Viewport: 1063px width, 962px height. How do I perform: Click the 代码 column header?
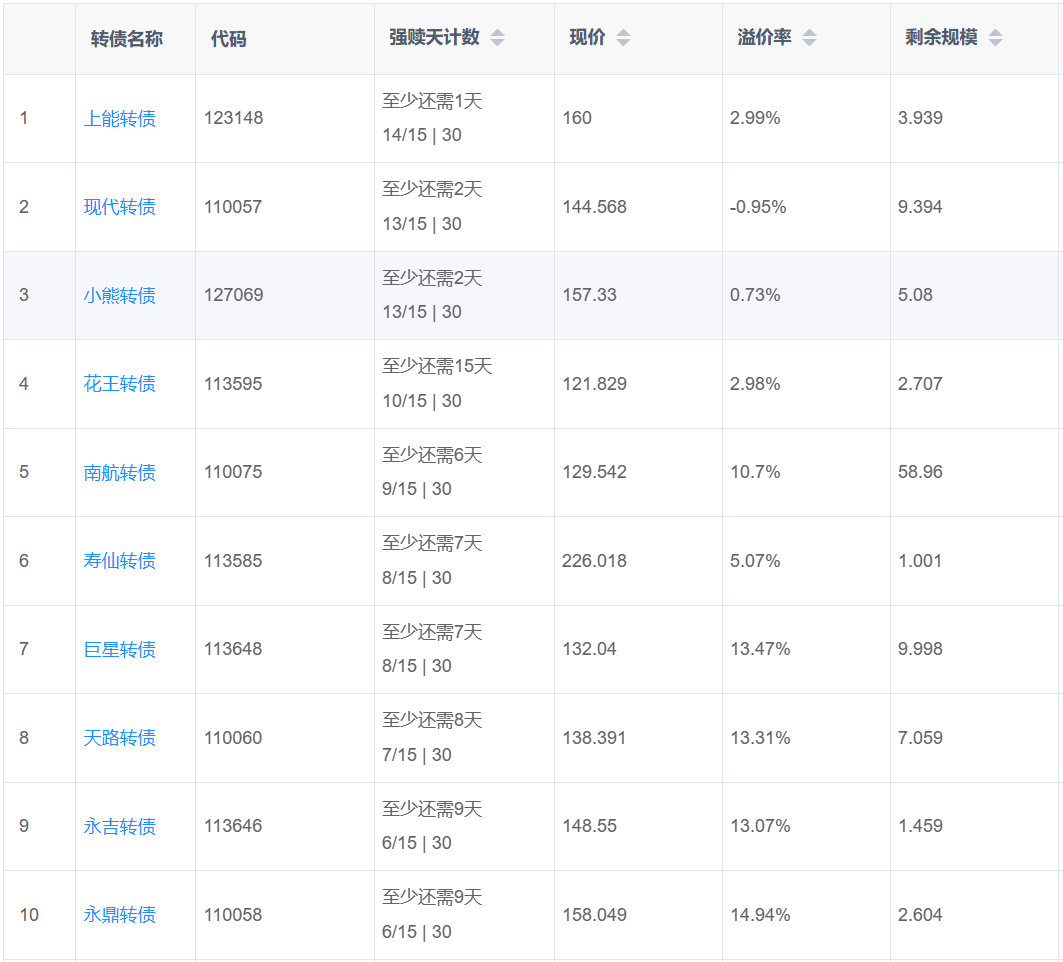(228, 39)
